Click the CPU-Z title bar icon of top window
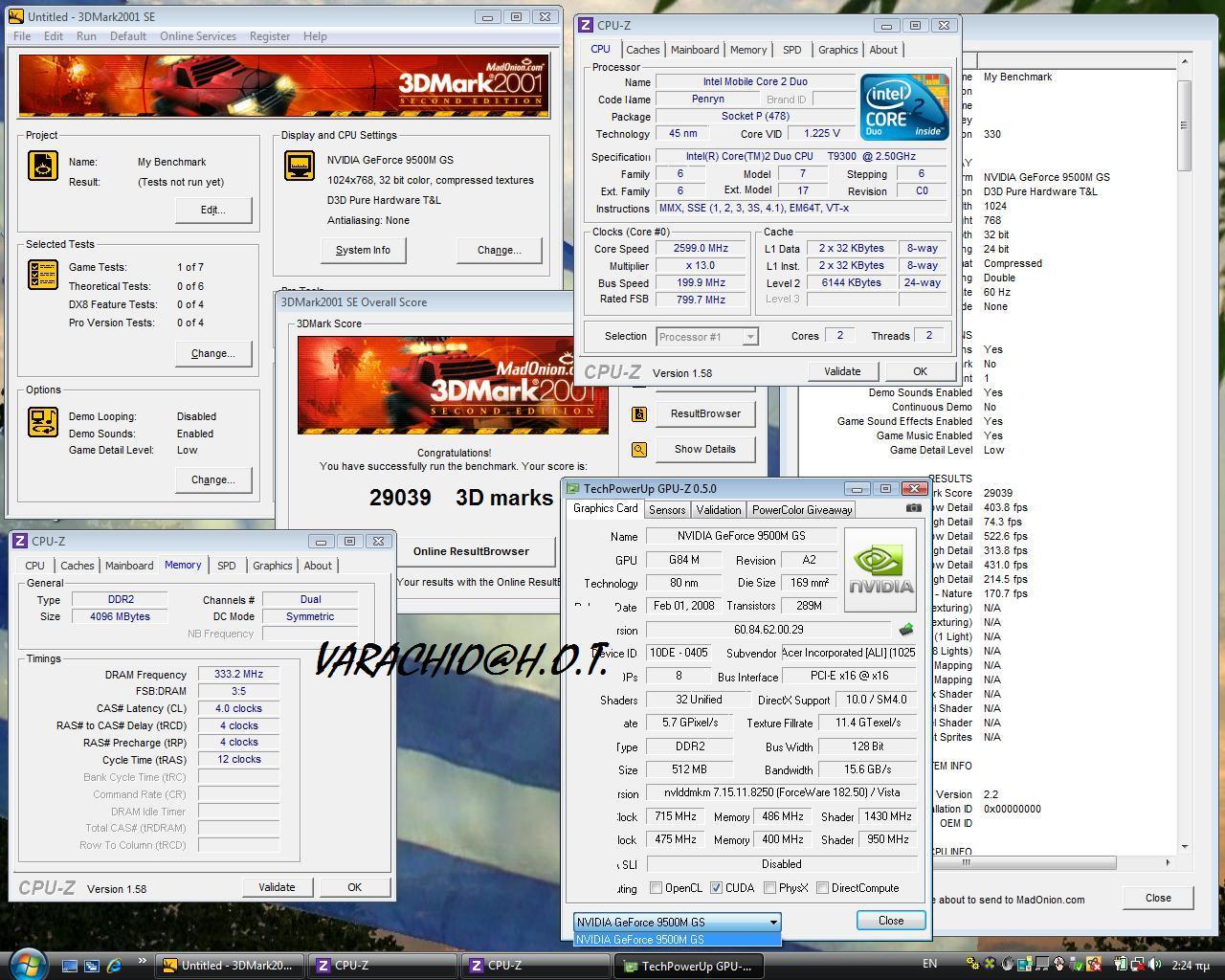Image resolution: width=1225 pixels, height=980 pixels. point(586,25)
